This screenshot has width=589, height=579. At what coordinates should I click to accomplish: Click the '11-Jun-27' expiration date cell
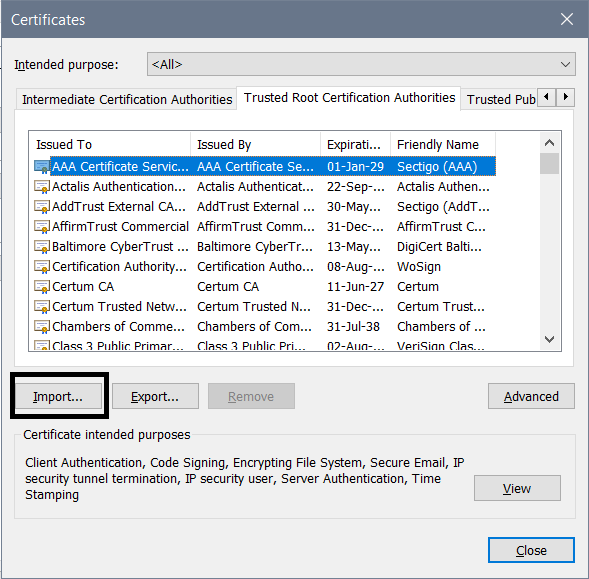[355, 287]
